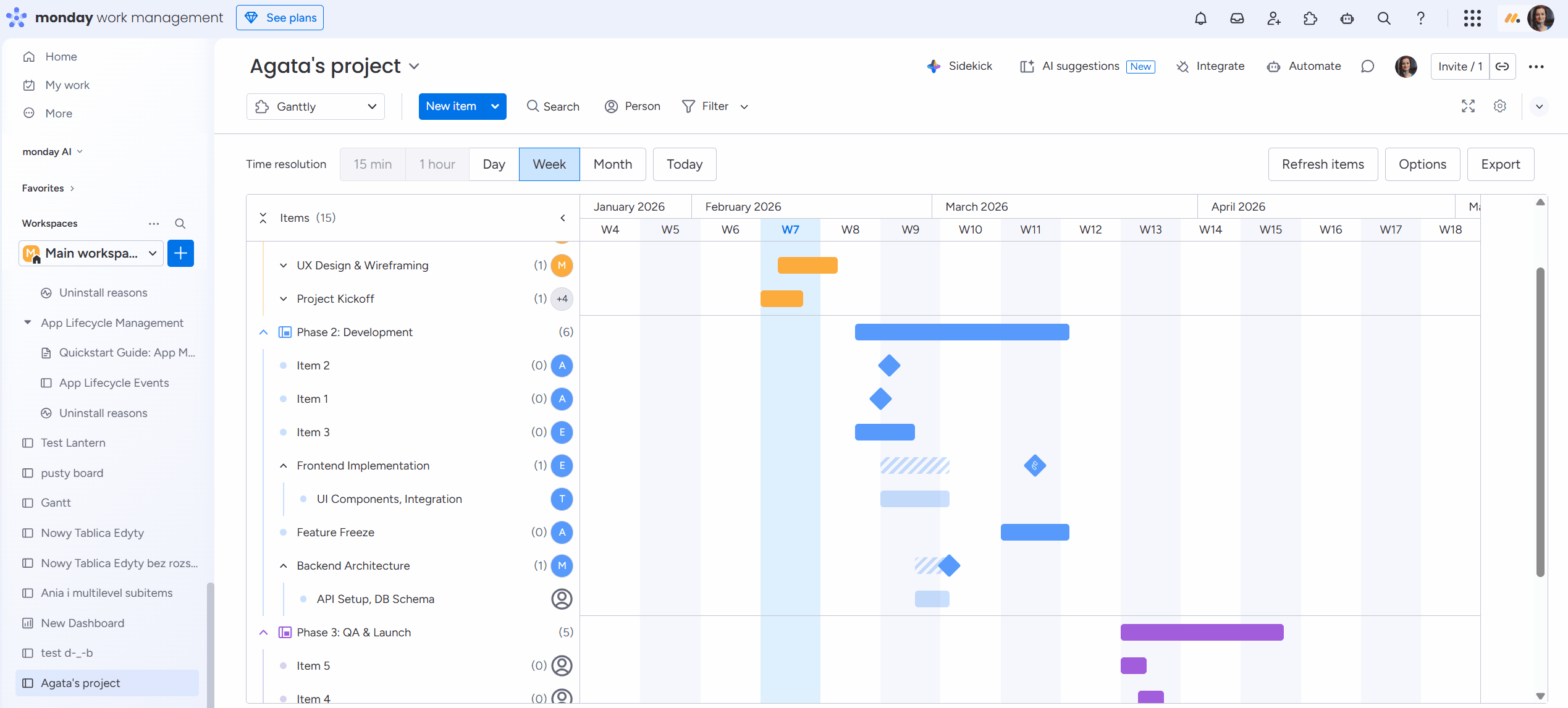The image size is (1568, 708).
Task: Open the Sidekick AI assistant
Action: pos(959,66)
